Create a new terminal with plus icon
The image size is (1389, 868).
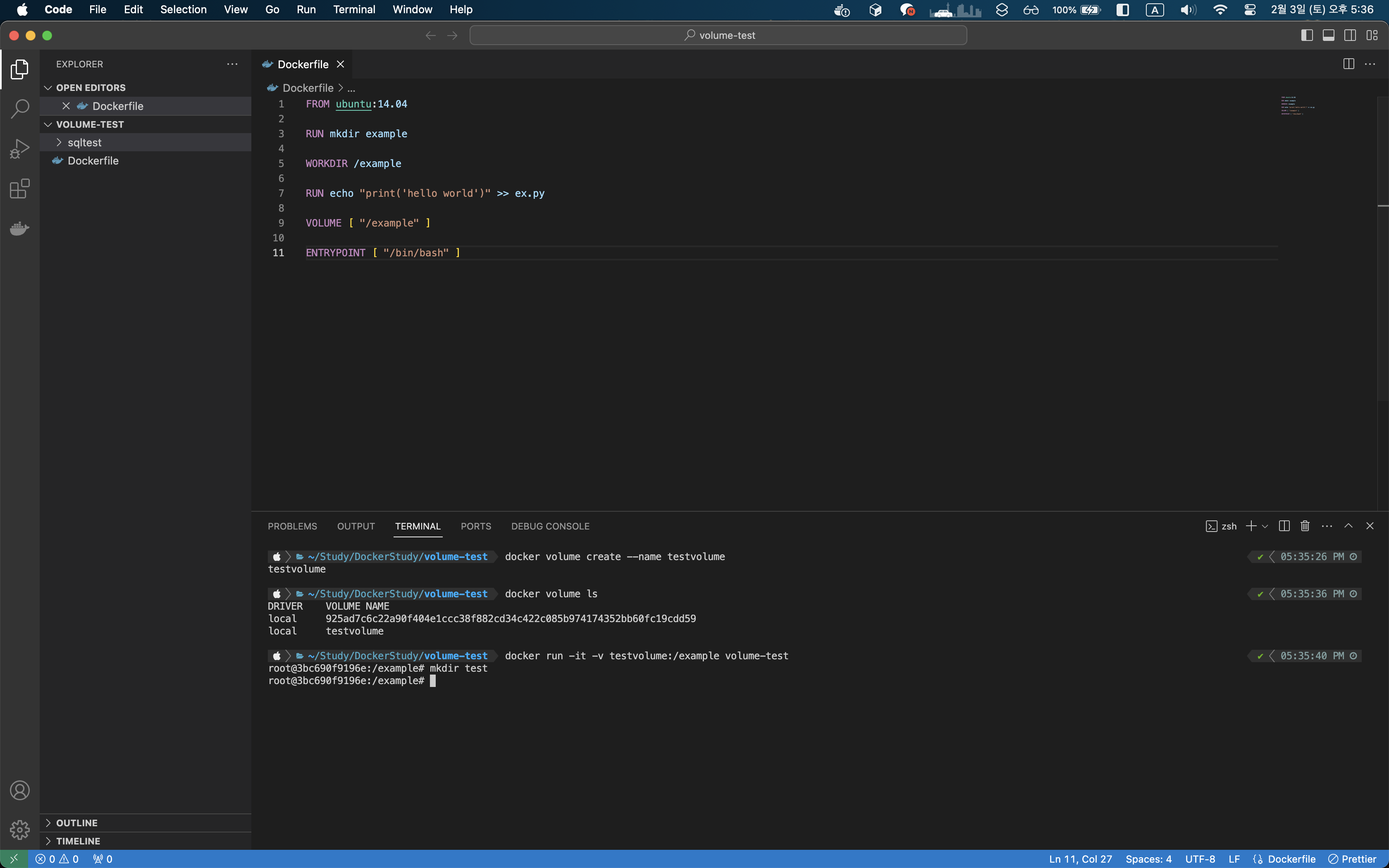click(1251, 526)
